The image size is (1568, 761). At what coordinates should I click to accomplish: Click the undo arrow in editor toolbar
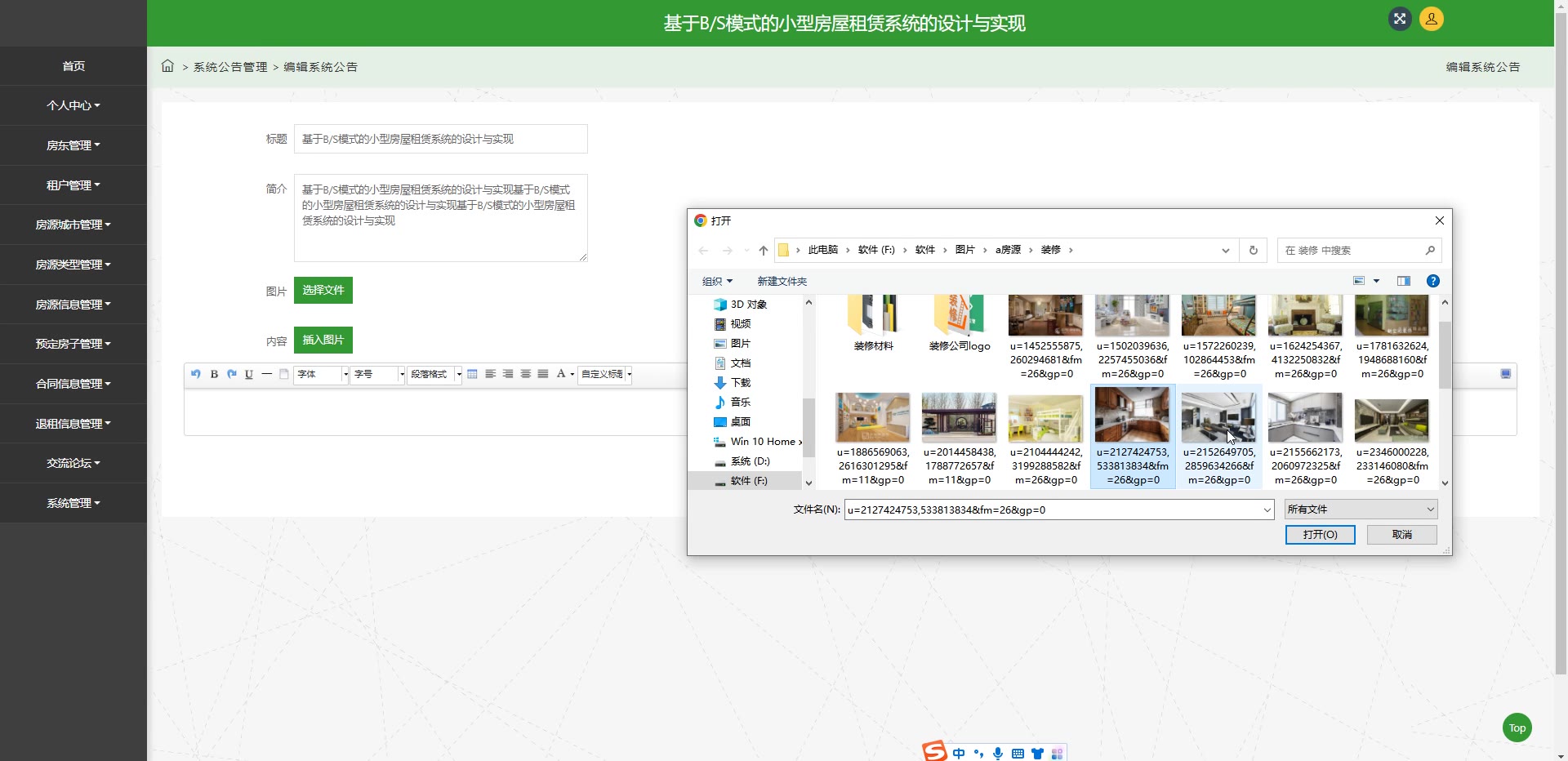pyautogui.click(x=196, y=374)
